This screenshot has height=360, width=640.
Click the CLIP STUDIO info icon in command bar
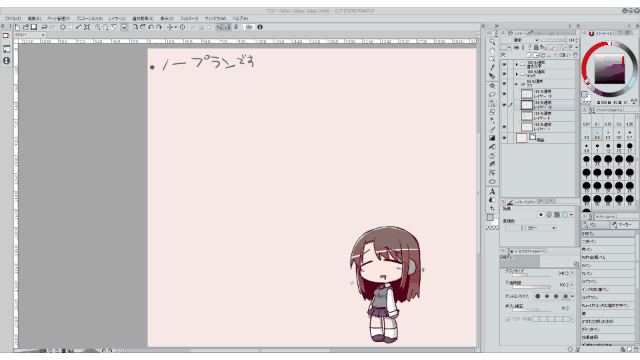point(260,27)
